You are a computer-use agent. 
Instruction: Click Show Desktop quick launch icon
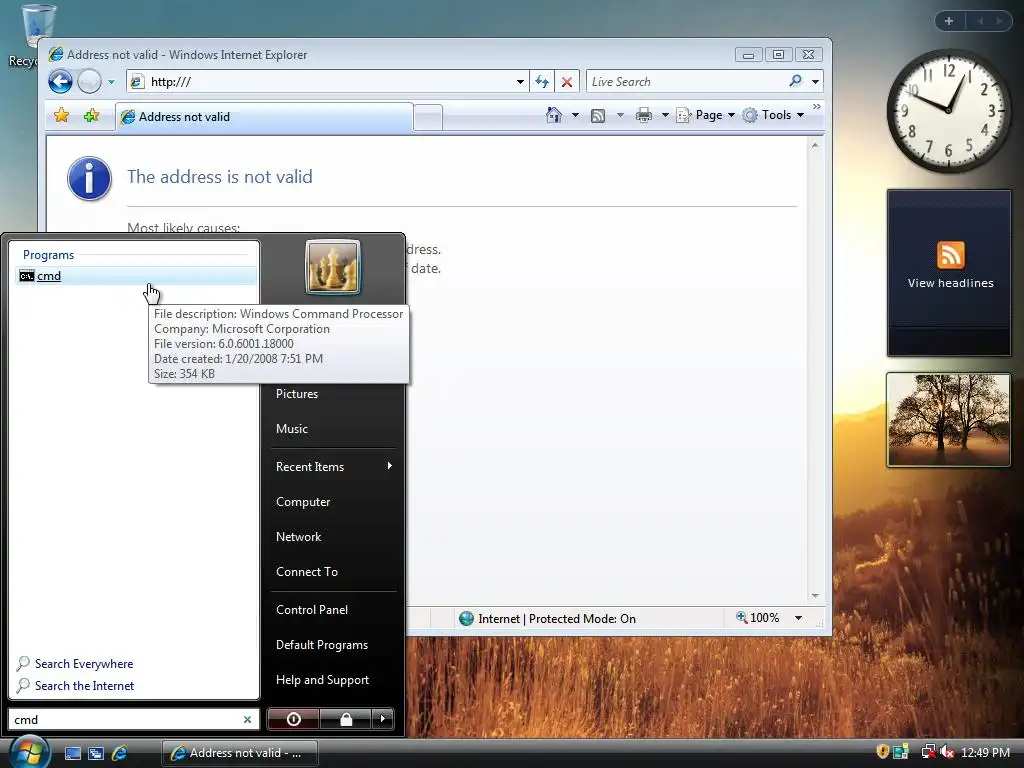(x=72, y=753)
